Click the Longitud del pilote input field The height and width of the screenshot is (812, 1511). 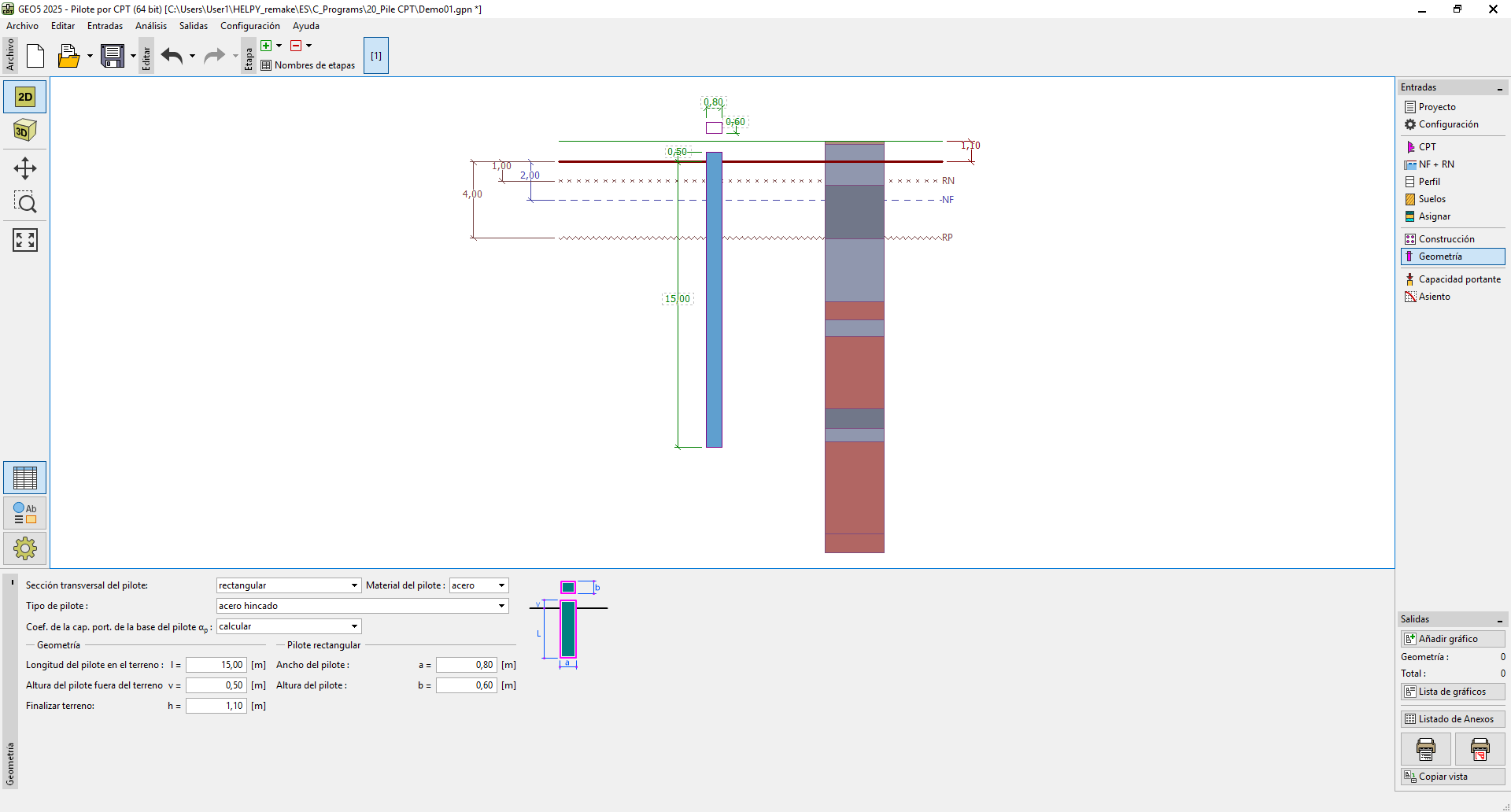[x=216, y=665]
